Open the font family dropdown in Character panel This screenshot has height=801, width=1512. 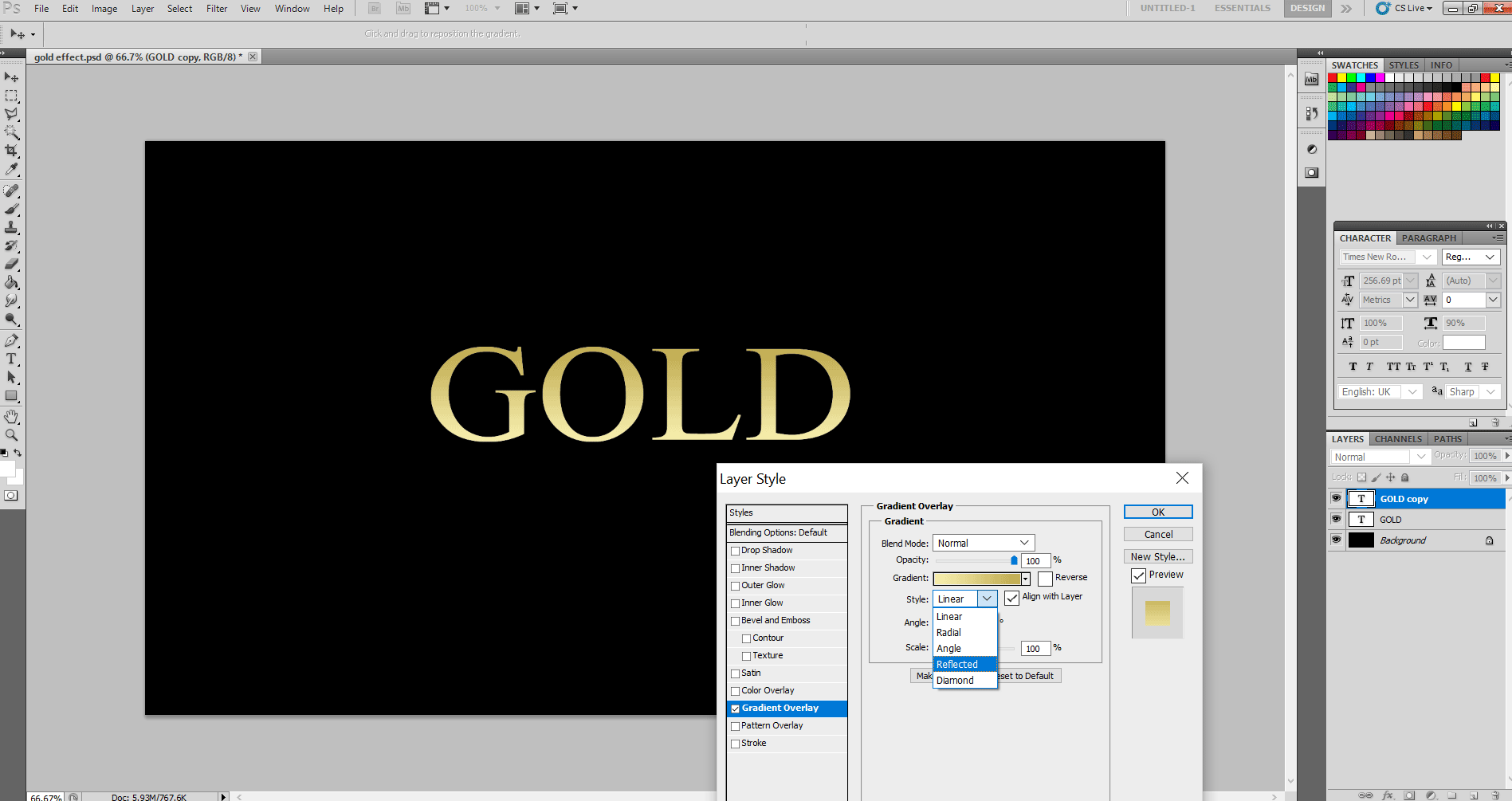1426,257
